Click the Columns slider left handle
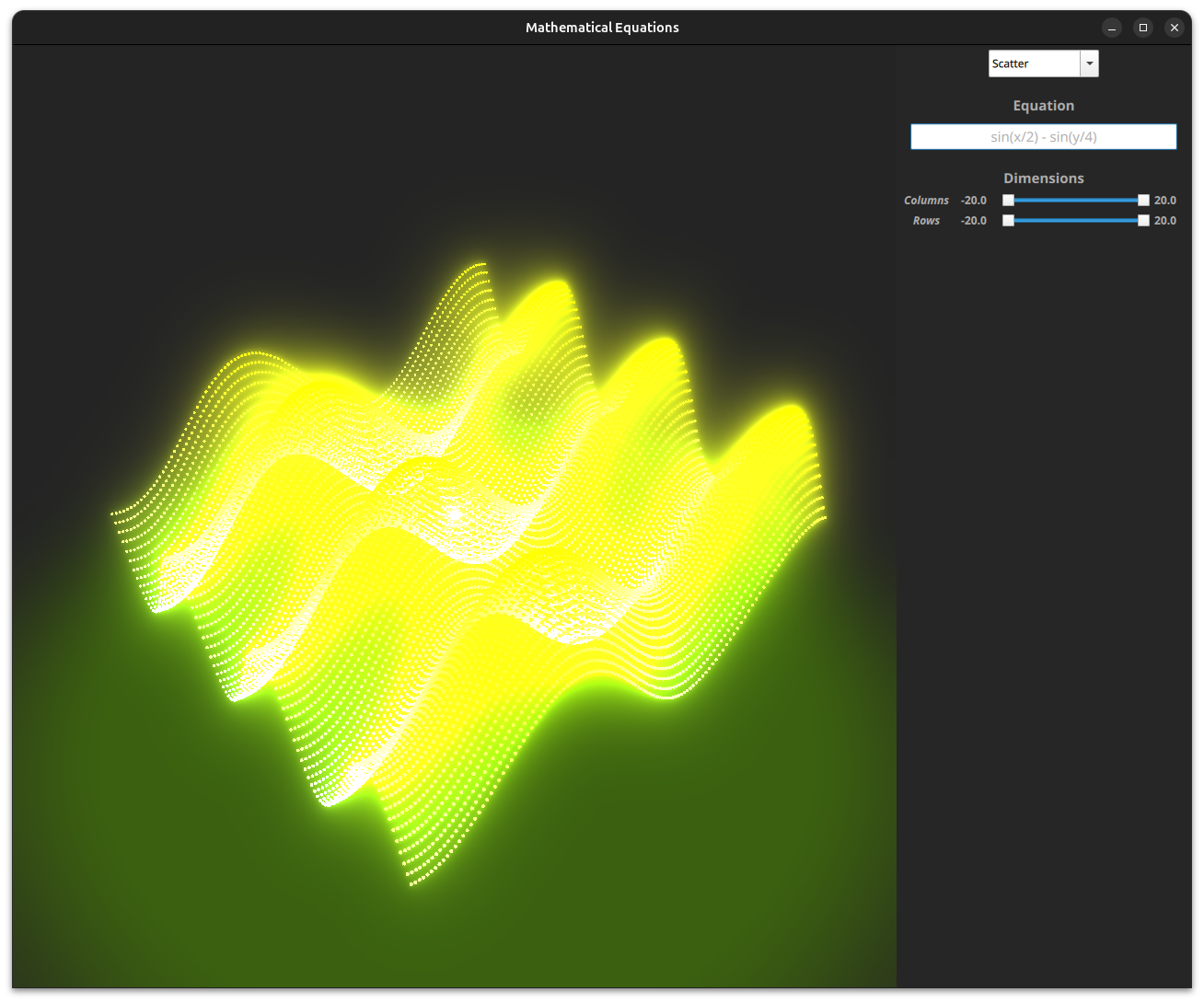This screenshot has width=1204, height=1003. (x=1008, y=201)
